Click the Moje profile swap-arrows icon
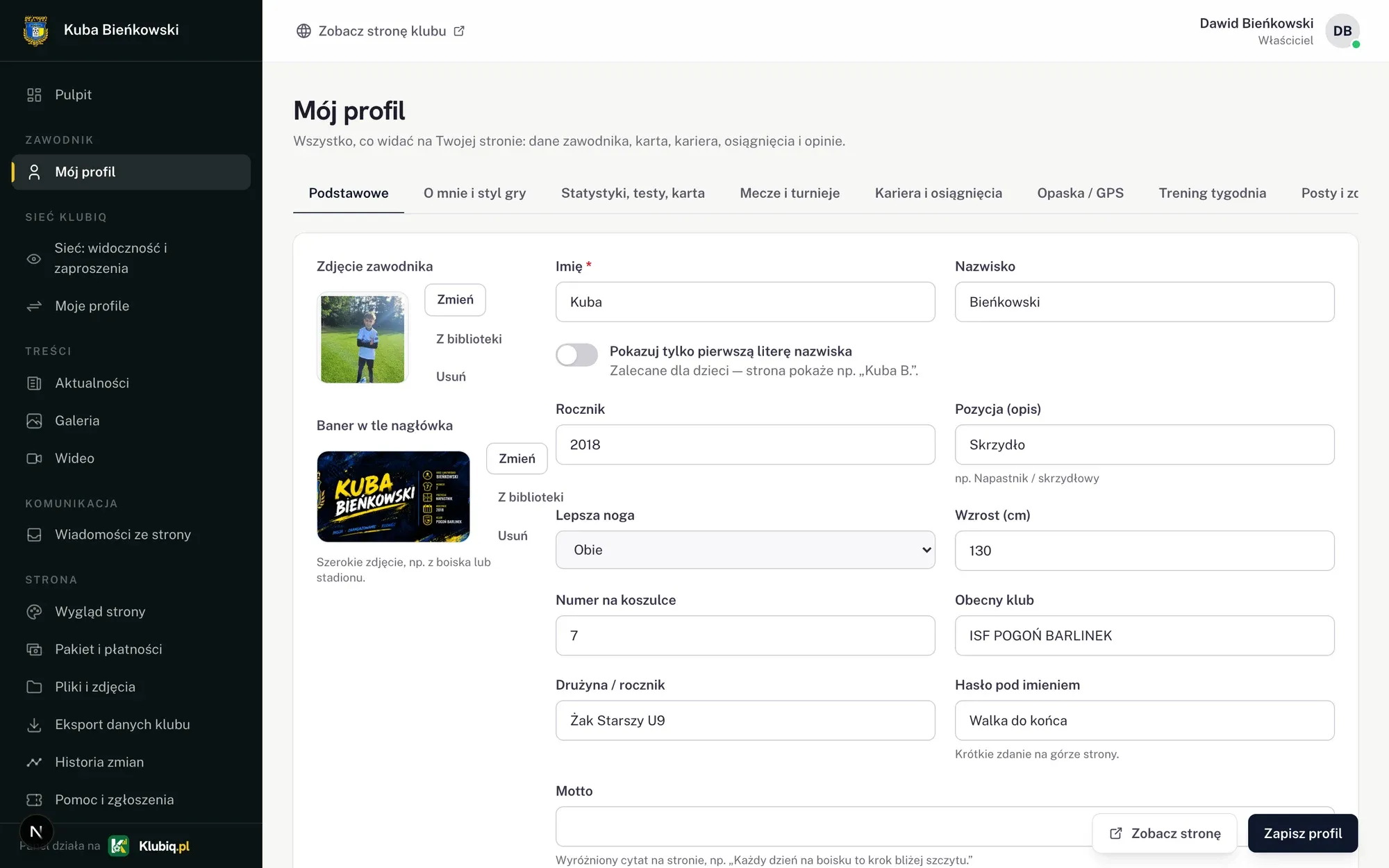Image resolution: width=1389 pixels, height=868 pixels. click(x=34, y=306)
